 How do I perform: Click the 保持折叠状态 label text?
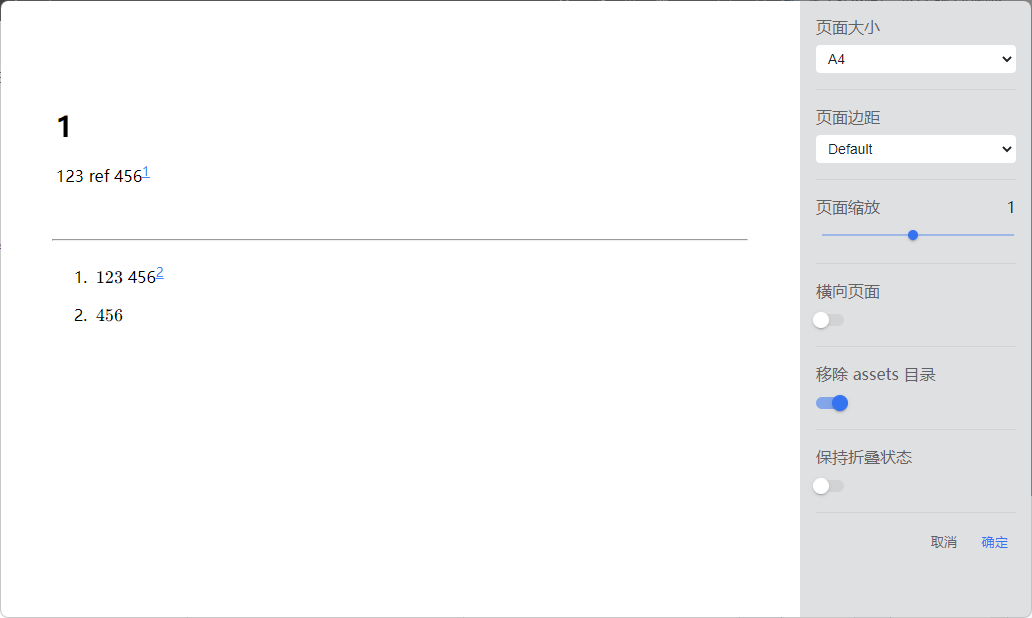[864, 458]
